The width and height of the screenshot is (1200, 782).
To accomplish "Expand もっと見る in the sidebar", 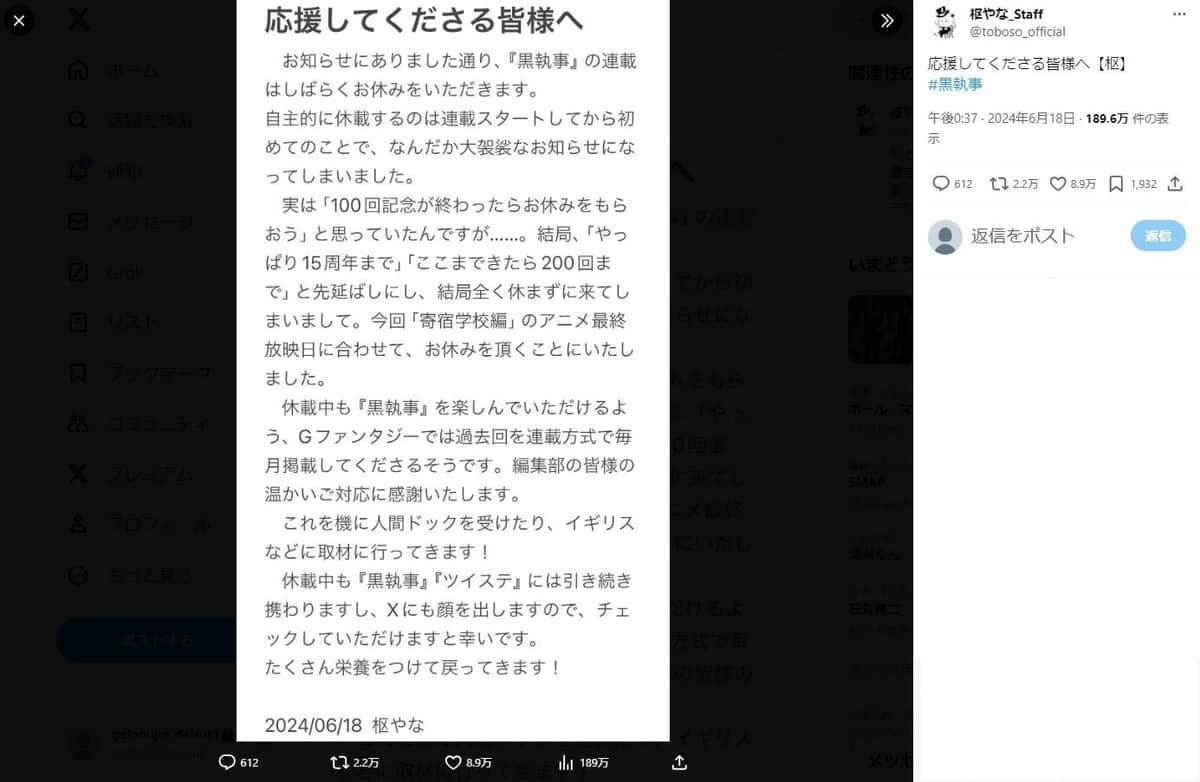I will (76, 575).
